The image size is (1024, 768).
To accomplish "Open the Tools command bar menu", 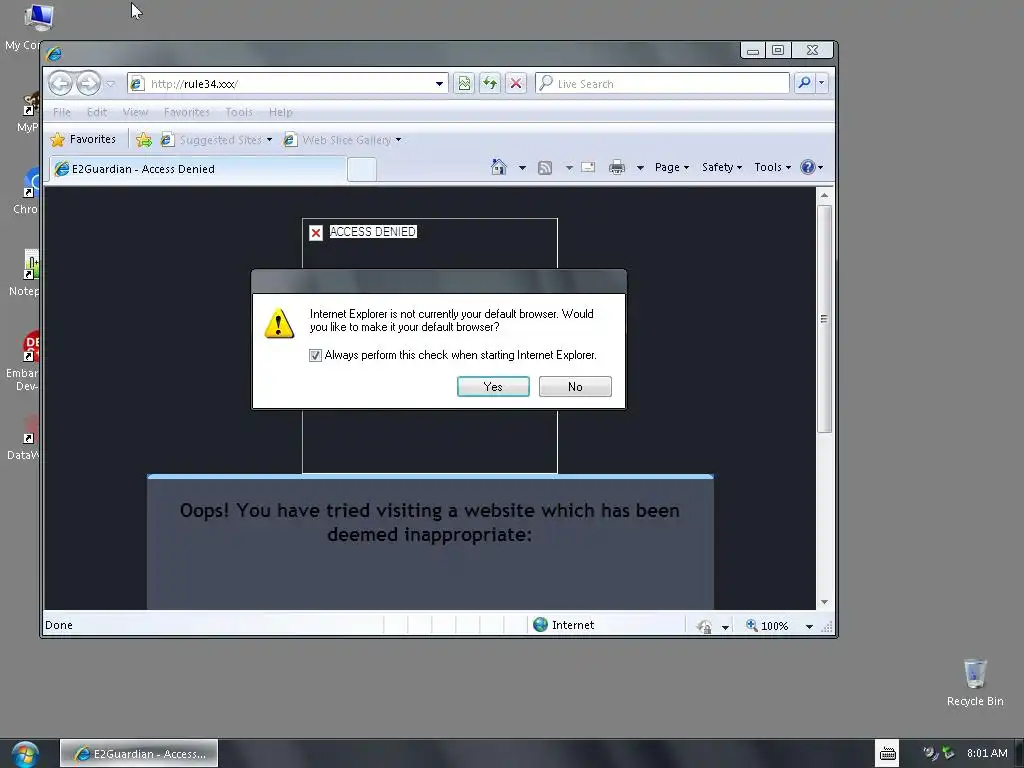I will tap(773, 167).
